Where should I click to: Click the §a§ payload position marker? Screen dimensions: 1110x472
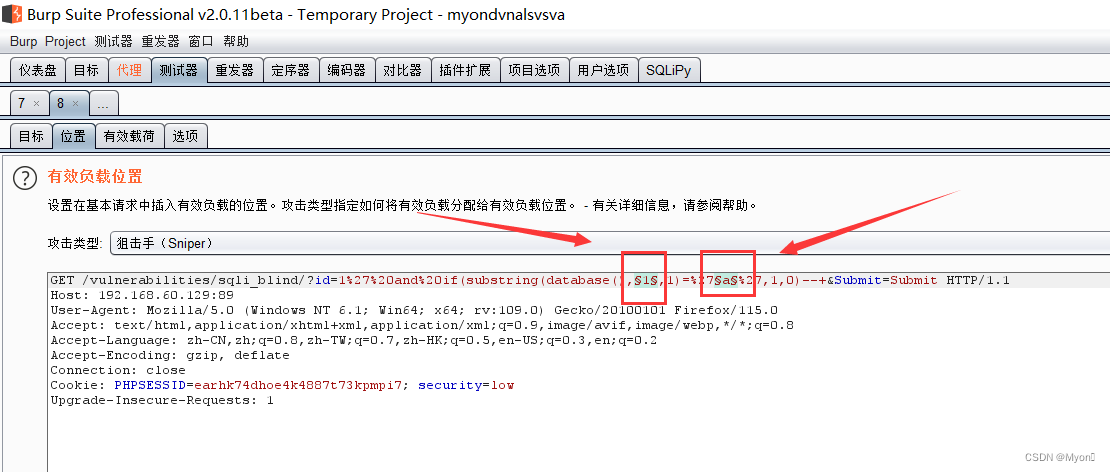[x=726, y=281]
